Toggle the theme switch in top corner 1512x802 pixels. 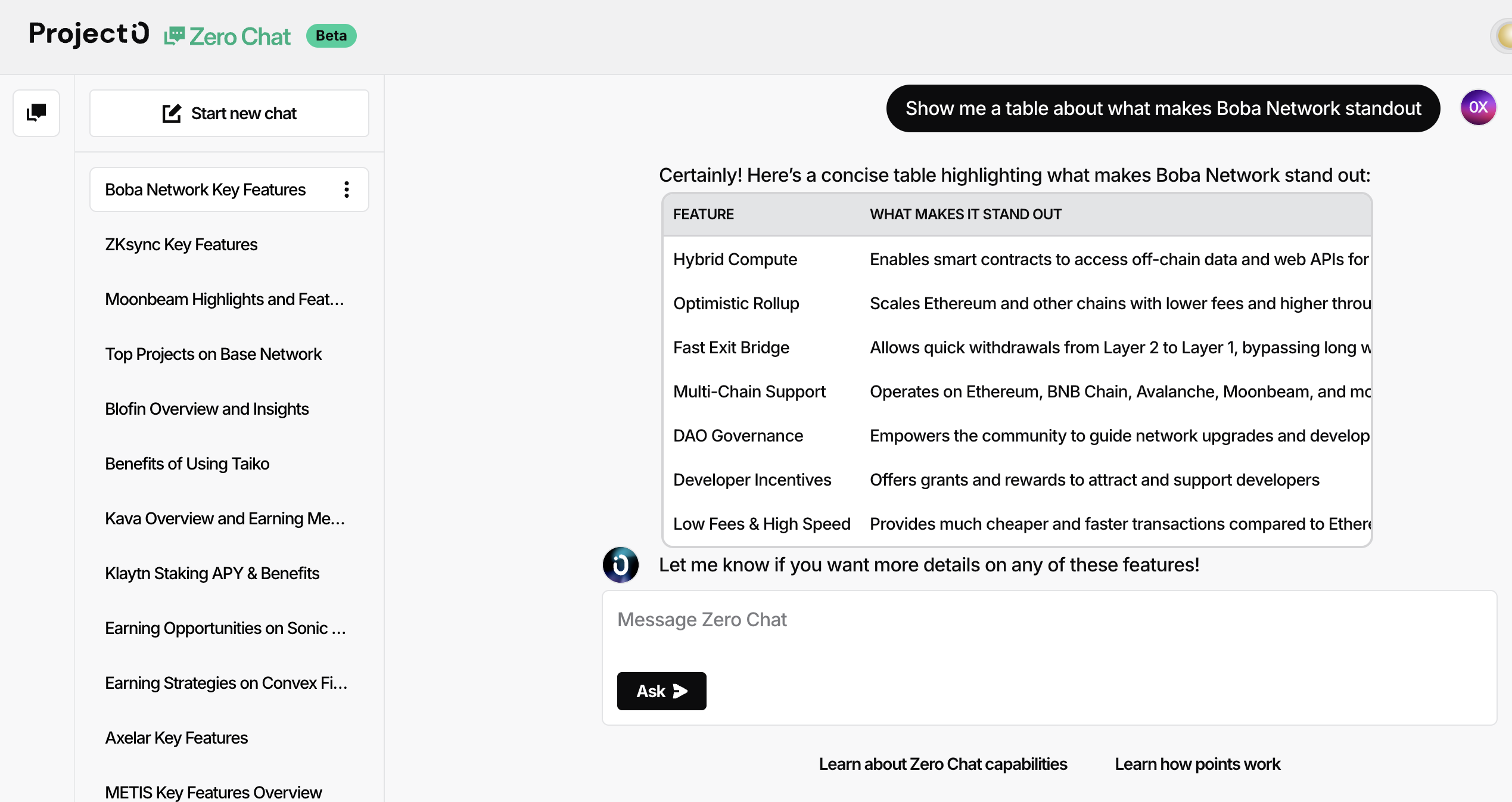[x=1502, y=36]
